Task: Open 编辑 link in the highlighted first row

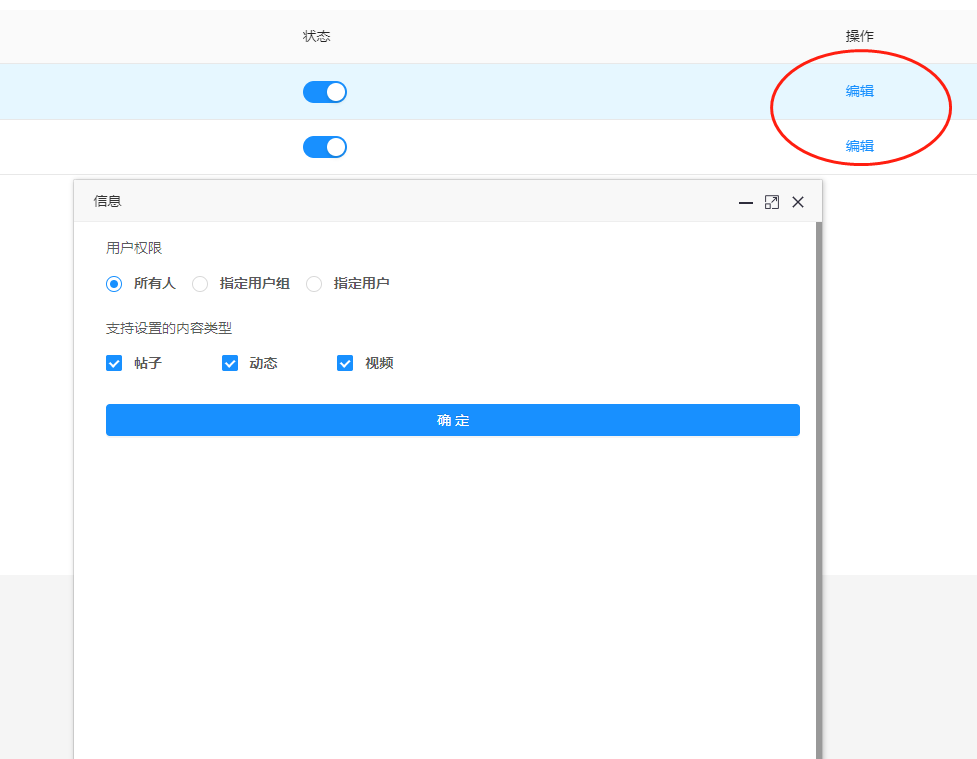Action: 860,91
